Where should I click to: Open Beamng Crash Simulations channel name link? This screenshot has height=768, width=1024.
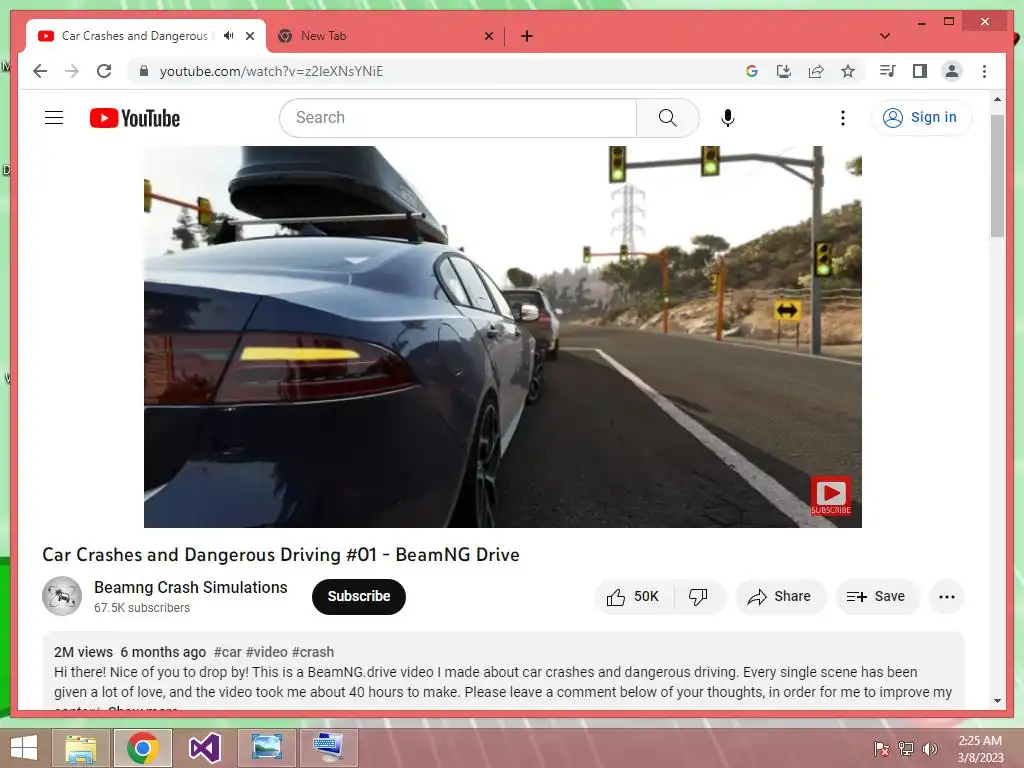point(191,587)
